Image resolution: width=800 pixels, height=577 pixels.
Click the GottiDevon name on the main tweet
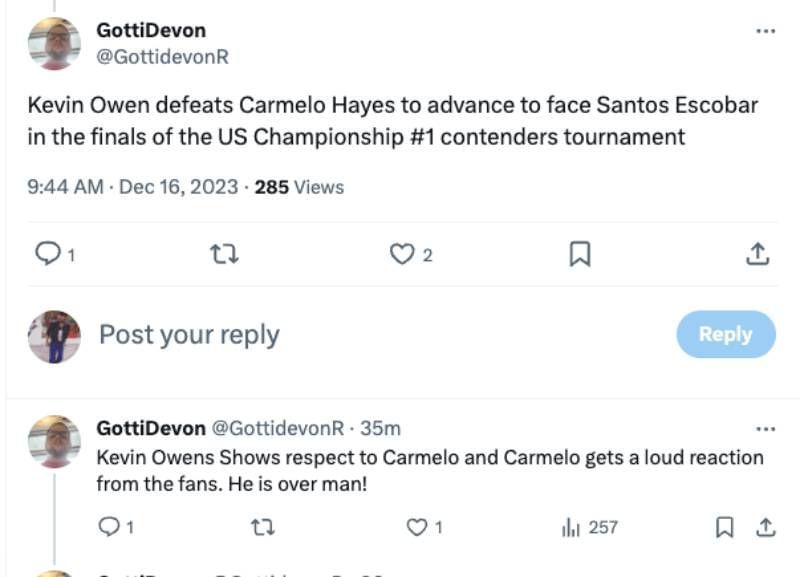pyautogui.click(x=151, y=31)
